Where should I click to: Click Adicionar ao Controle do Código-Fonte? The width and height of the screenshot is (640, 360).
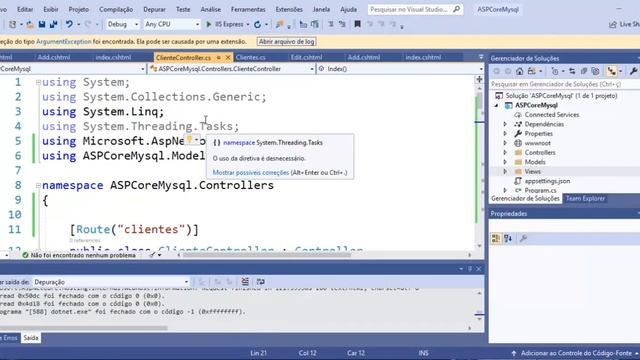click(575, 353)
